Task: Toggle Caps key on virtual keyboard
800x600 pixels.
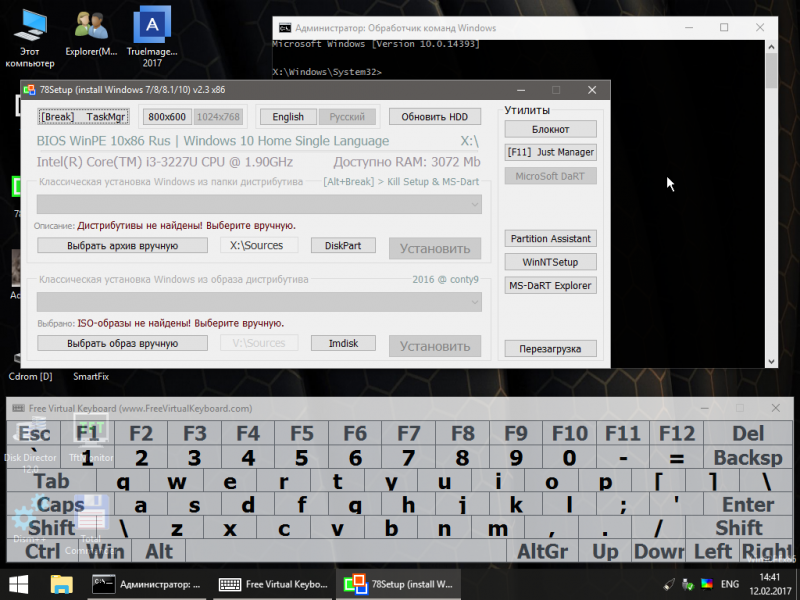Action: click(x=60, y=504)
